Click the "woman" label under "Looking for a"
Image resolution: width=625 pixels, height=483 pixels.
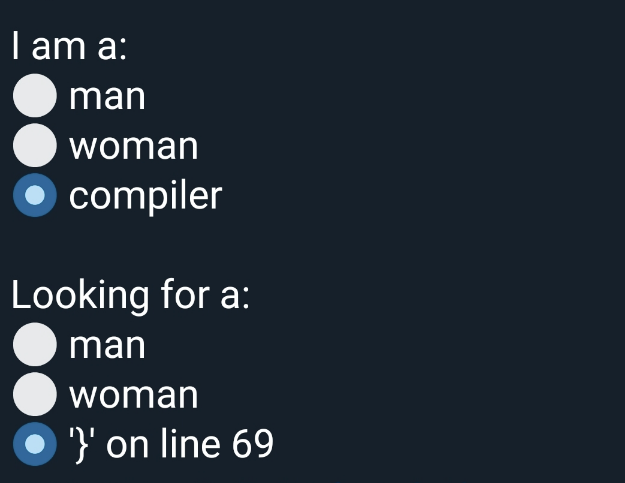pyautogui.click(x=134, y=395)
